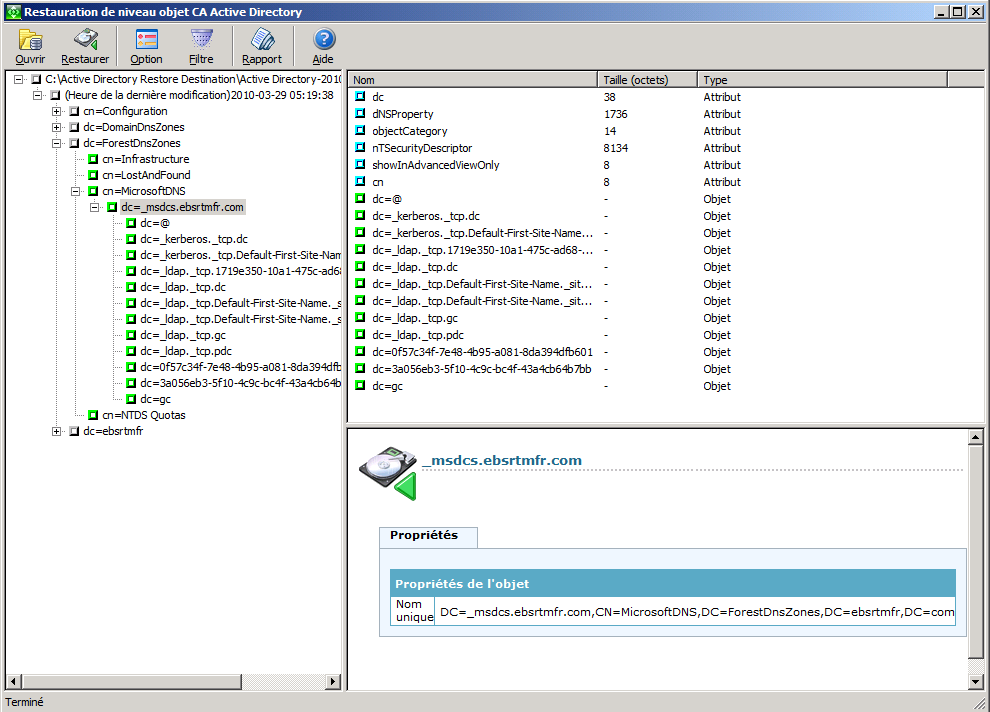The image size is (990, 712).
Task: Expand the dc=ebsrtmfr tree node
Action: (57, 430)
